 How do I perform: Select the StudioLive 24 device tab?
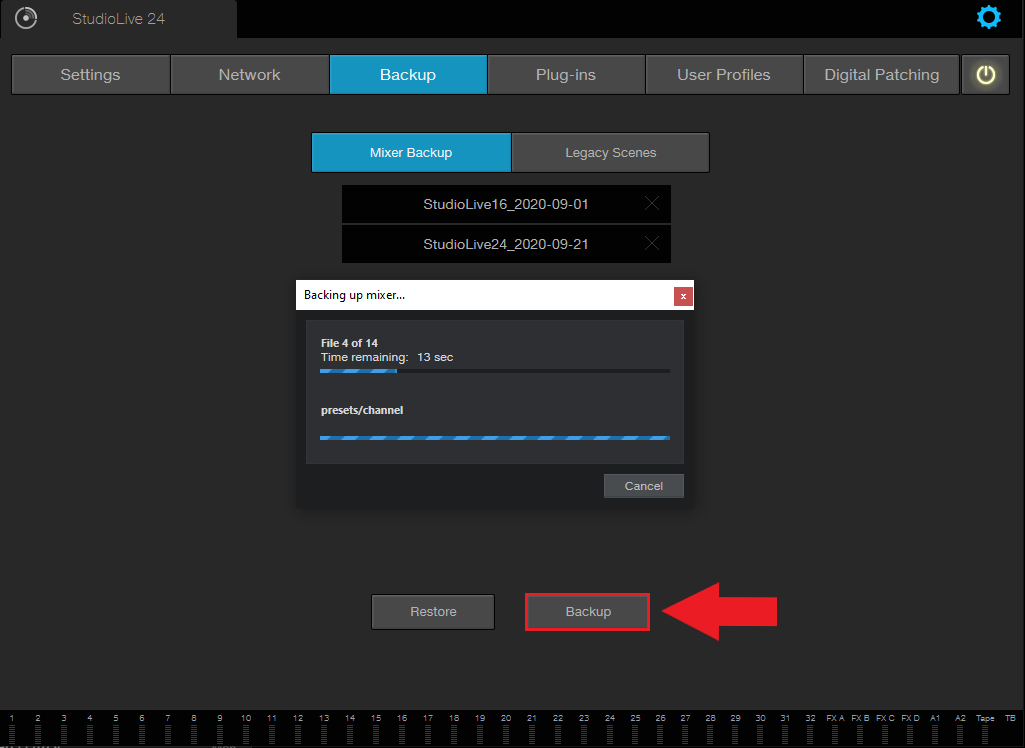[118, 19]
